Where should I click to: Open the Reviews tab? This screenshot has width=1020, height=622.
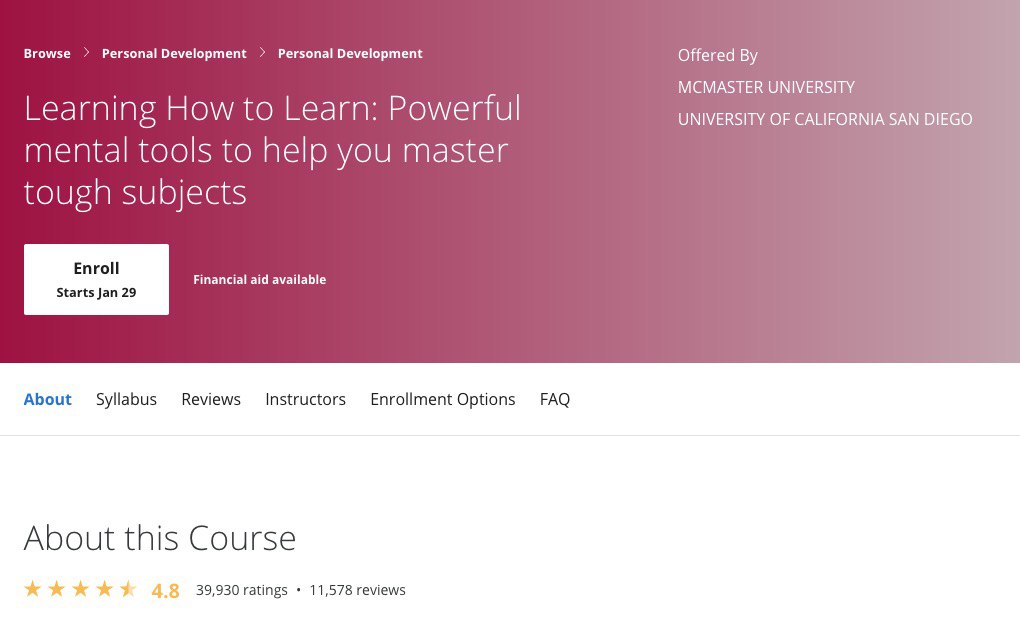211,399
